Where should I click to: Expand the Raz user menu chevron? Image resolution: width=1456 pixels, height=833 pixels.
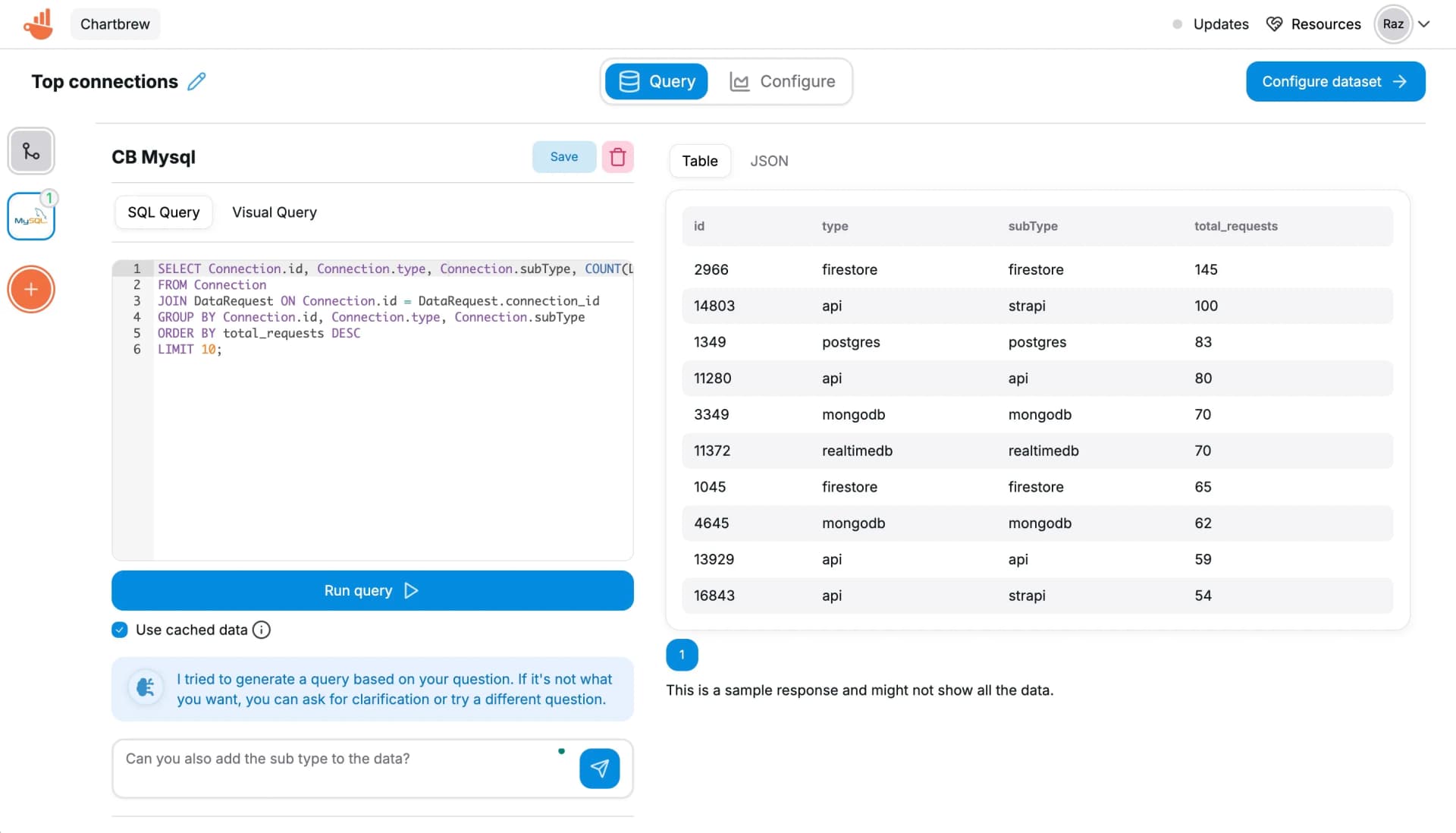[1424, 24]
